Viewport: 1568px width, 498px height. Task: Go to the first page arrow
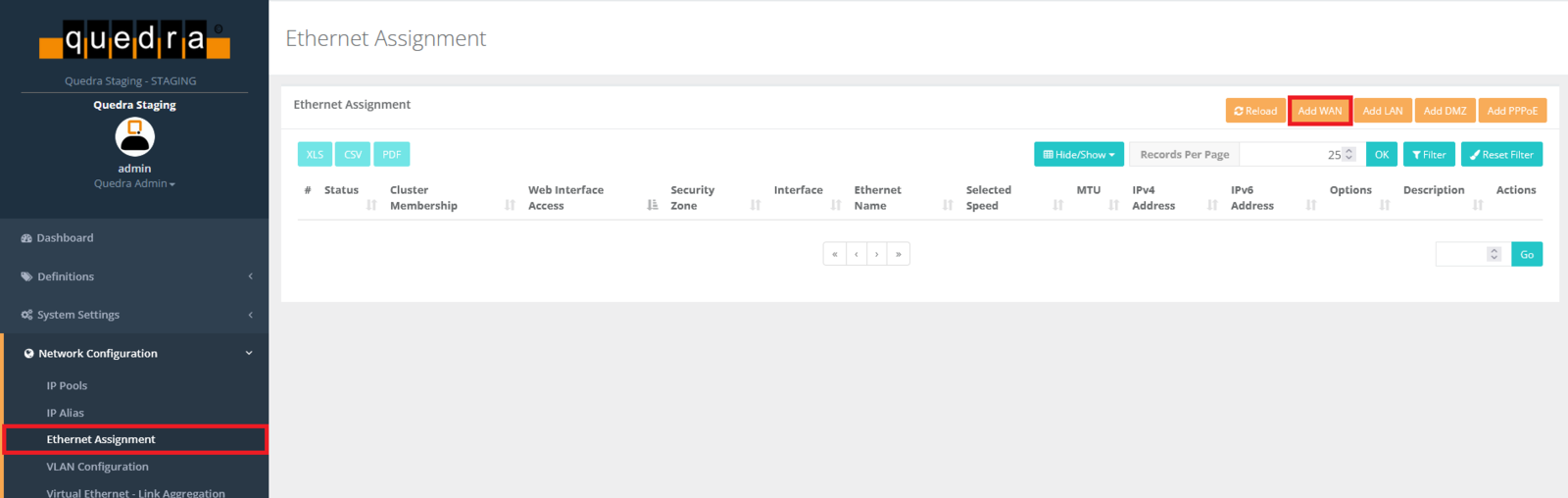[835, 254]
